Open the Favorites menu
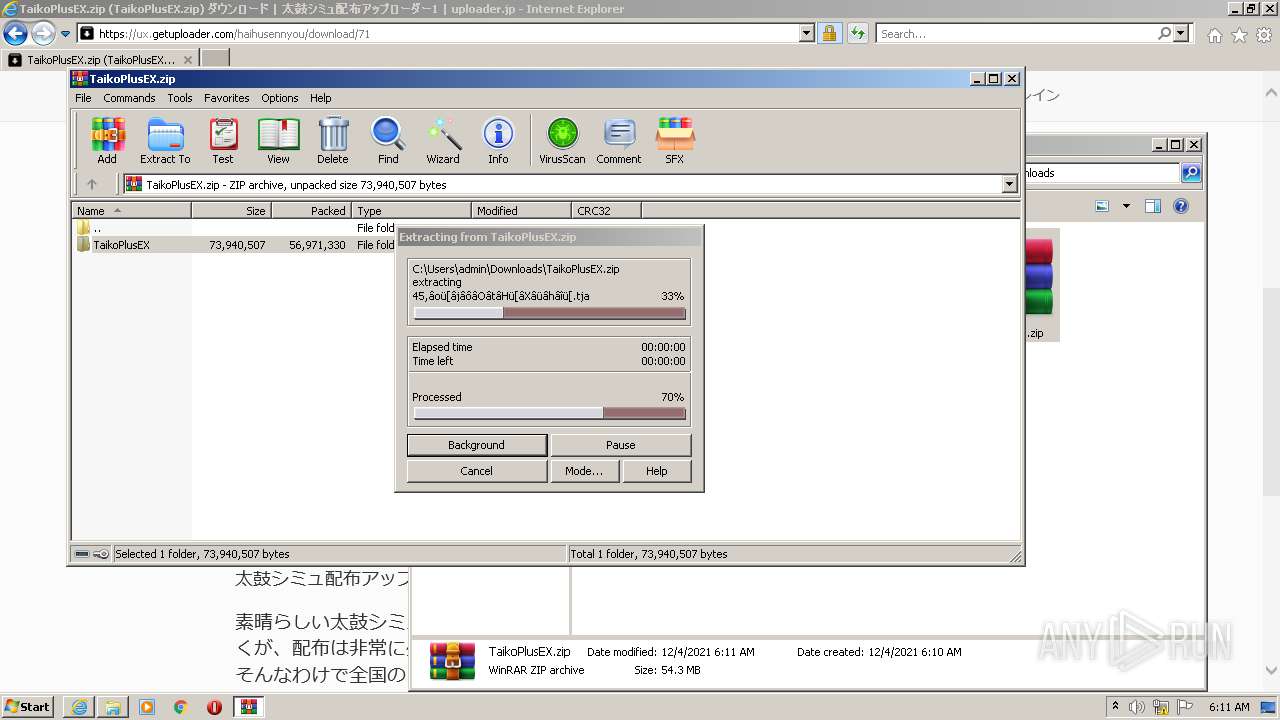 [227, 98]
